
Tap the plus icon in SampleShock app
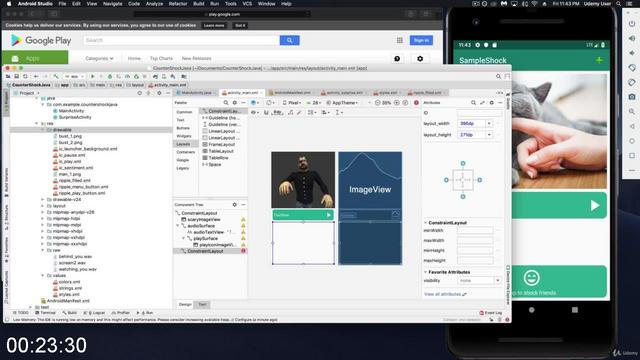(599, 60)
